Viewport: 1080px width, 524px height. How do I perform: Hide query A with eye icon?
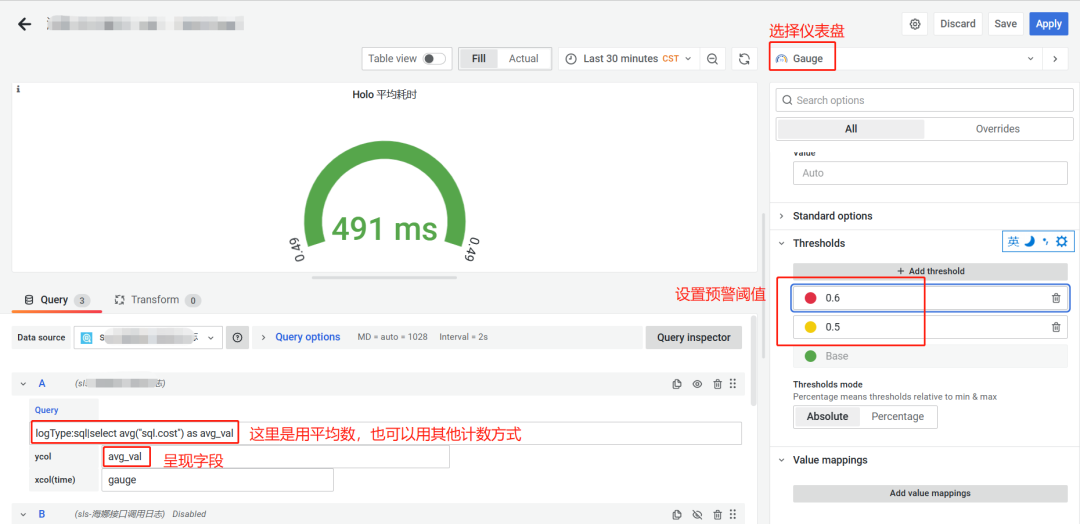697,384
